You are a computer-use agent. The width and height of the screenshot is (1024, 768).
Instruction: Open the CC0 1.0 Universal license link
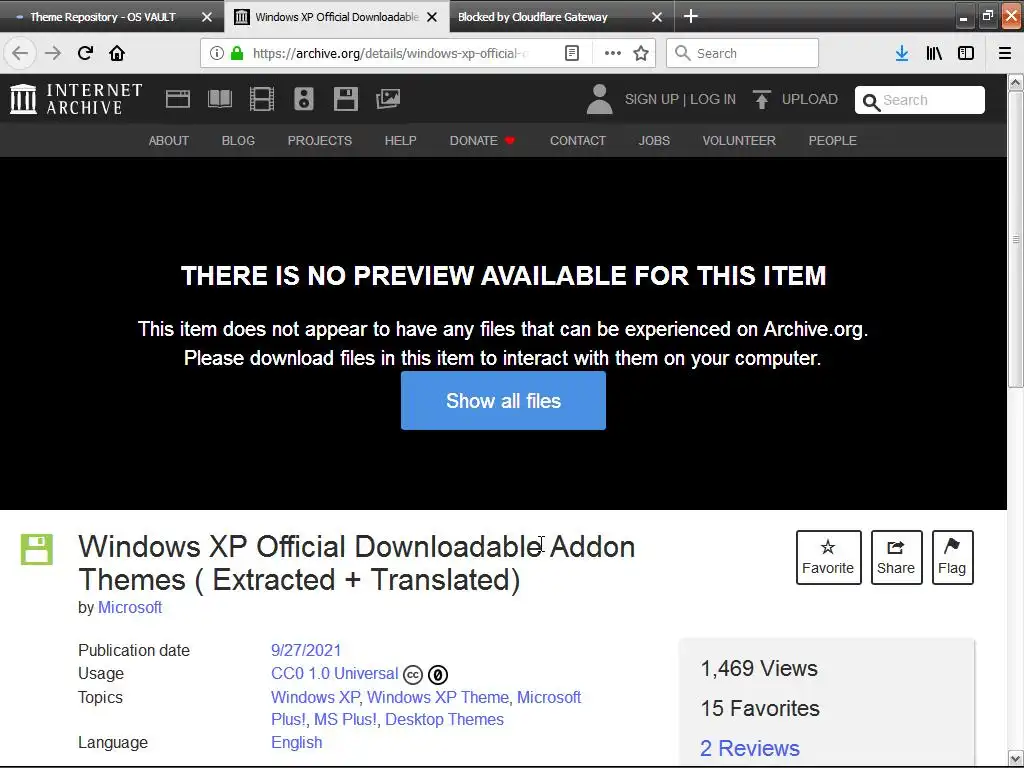pyautogui.click(x=334, y=673)
